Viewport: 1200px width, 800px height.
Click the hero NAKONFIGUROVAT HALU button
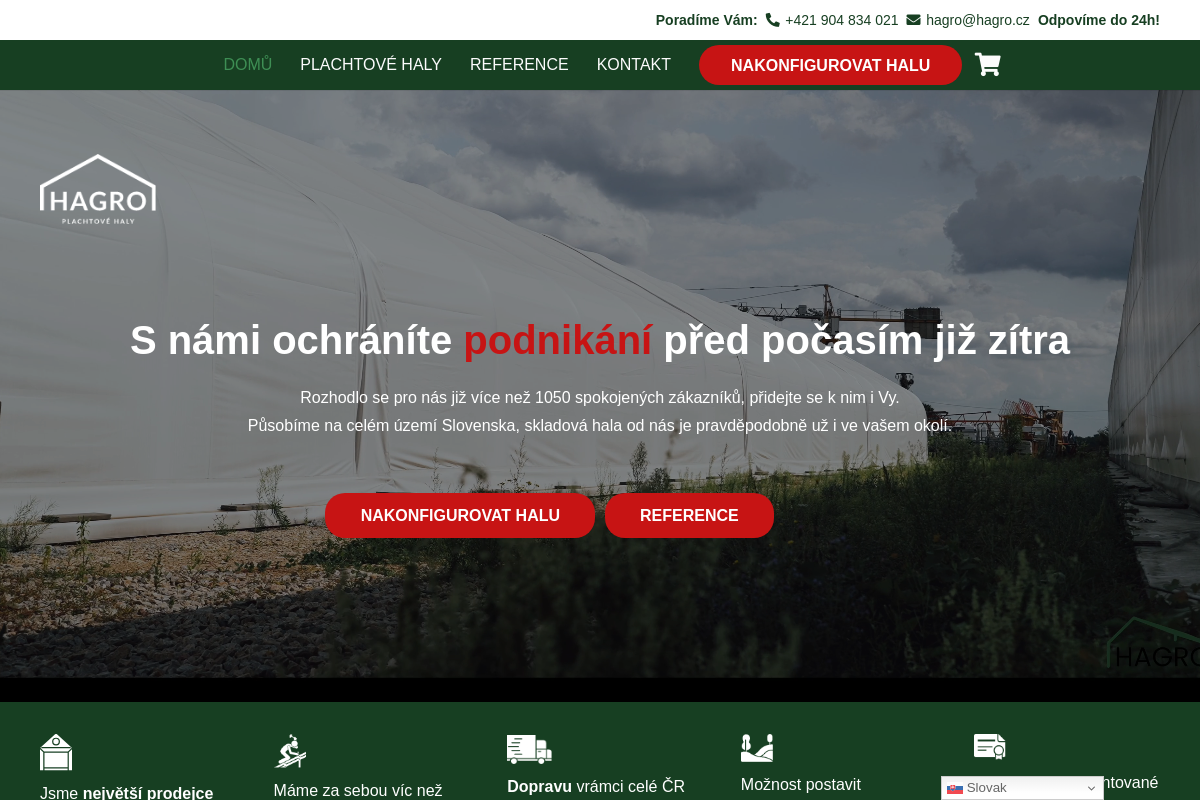tap(460, 516)
